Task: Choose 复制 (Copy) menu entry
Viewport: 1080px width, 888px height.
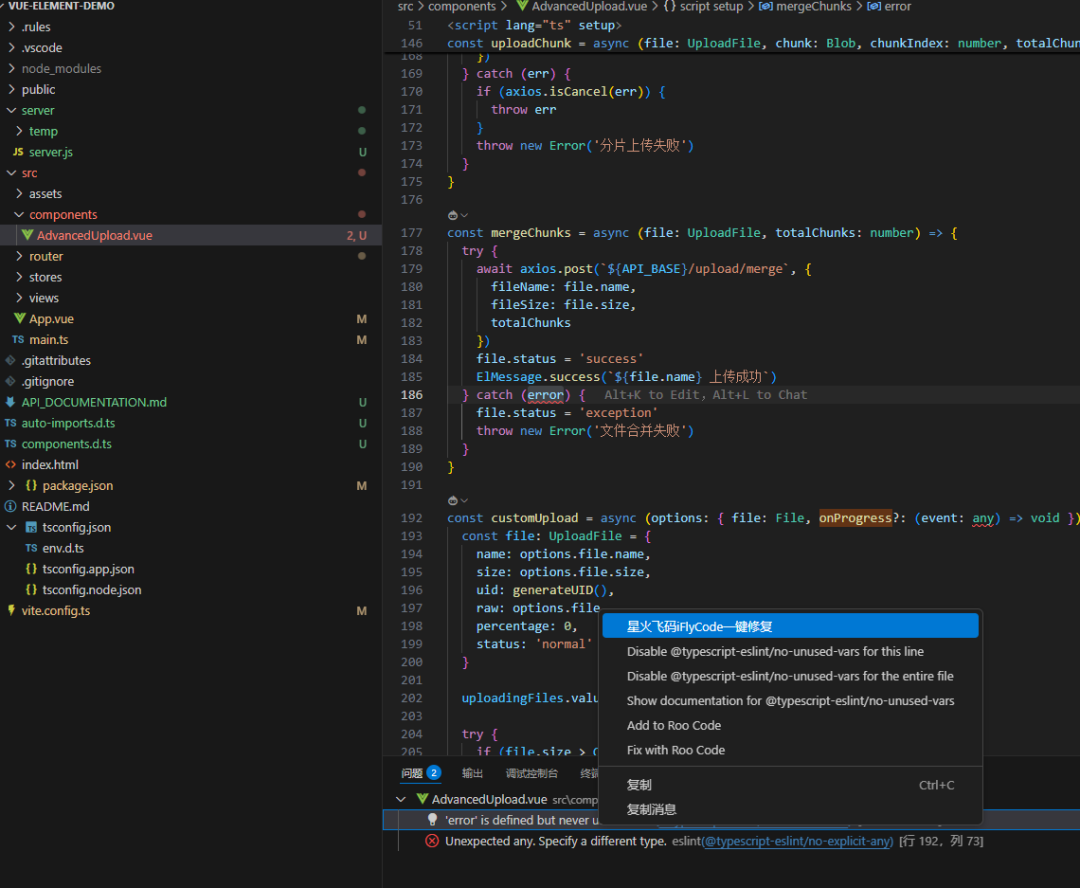Action: 790,785
